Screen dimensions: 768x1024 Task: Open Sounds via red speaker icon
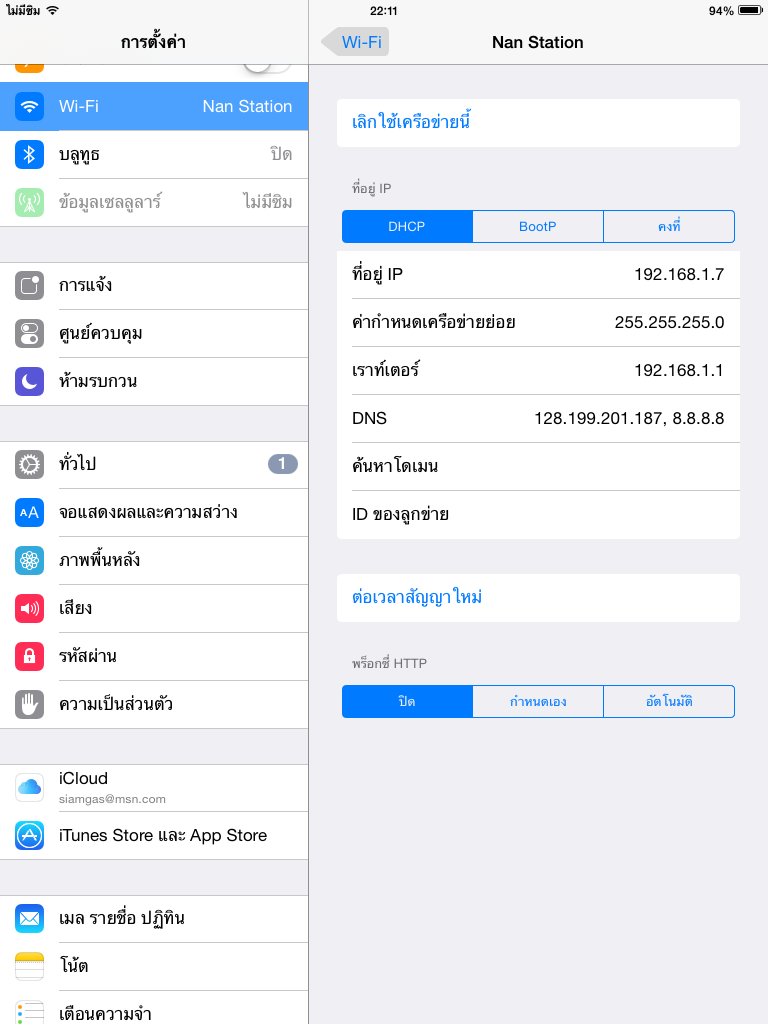click(29, 609)
